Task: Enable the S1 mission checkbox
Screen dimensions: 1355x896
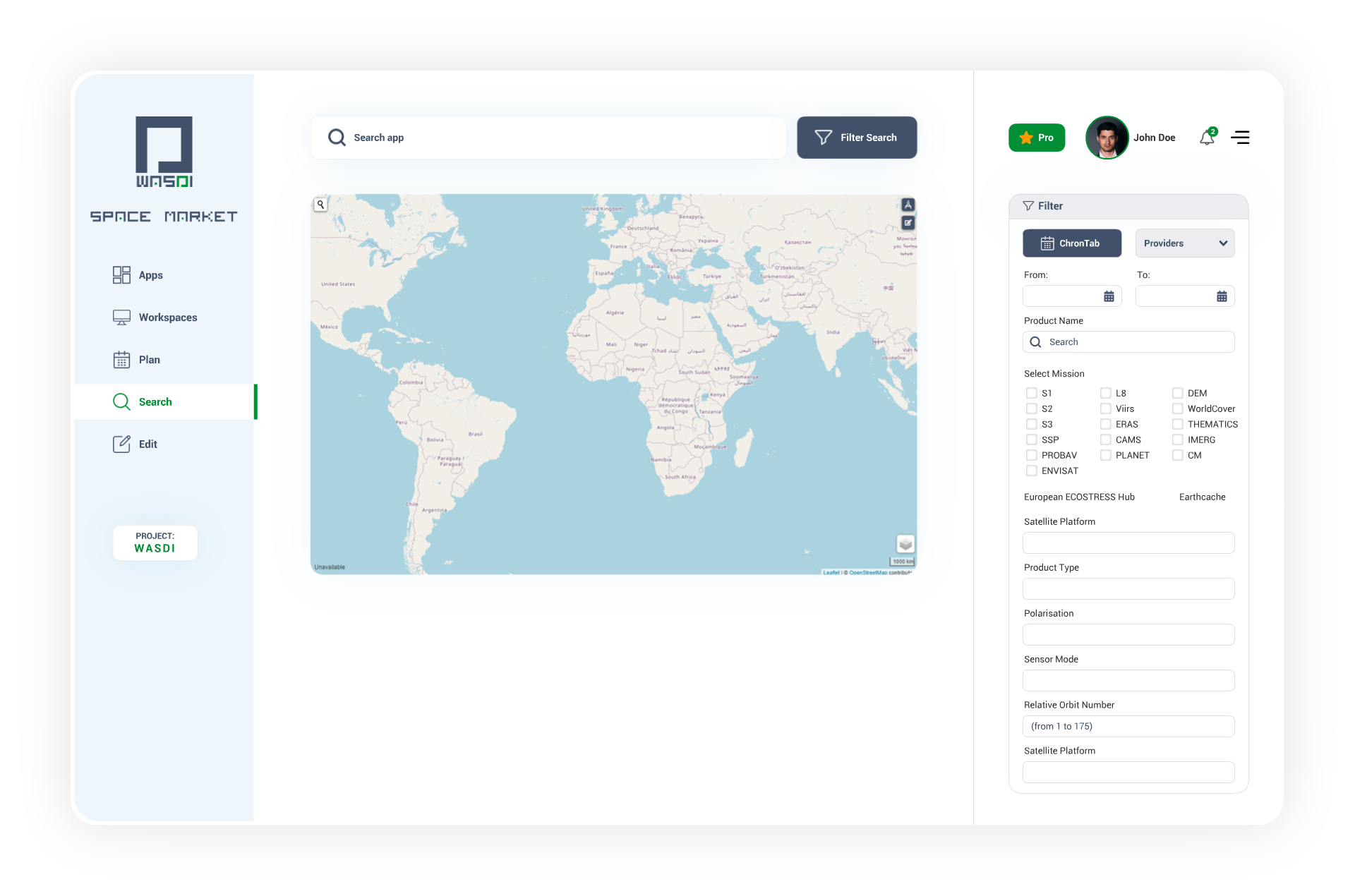Action: 1032,393
